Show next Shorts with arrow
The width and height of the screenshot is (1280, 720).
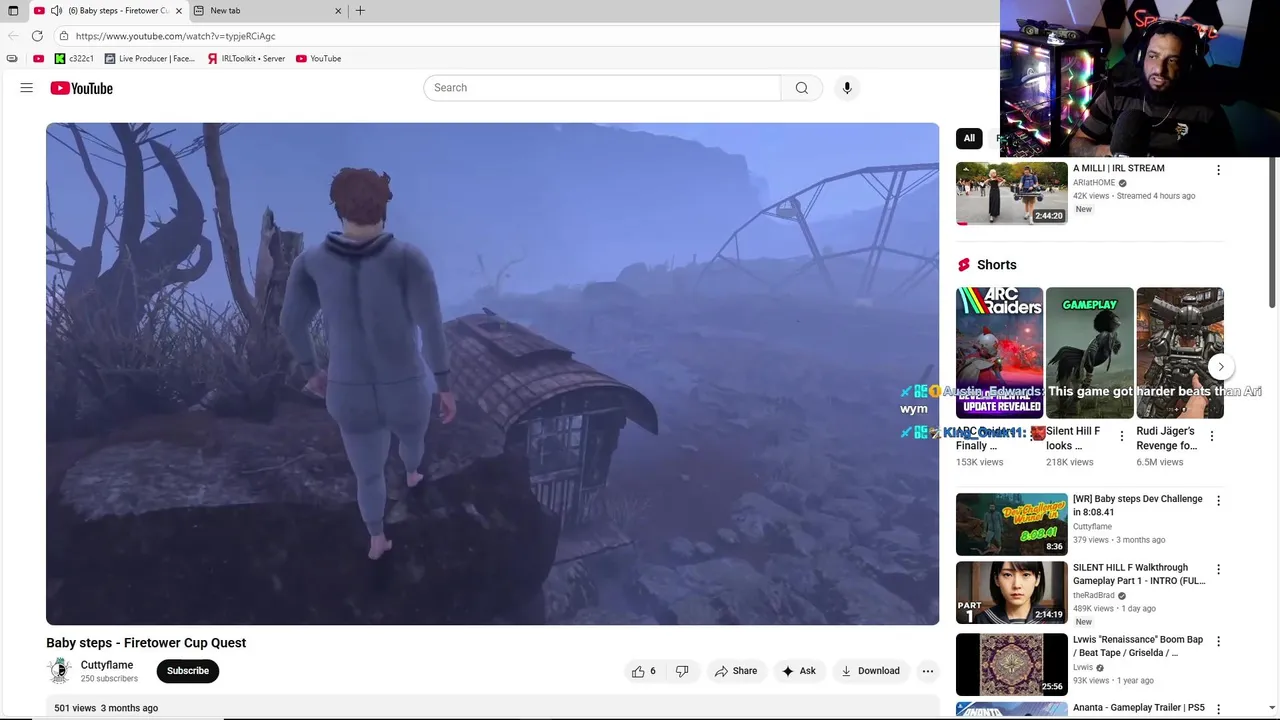coord(1220,367)
